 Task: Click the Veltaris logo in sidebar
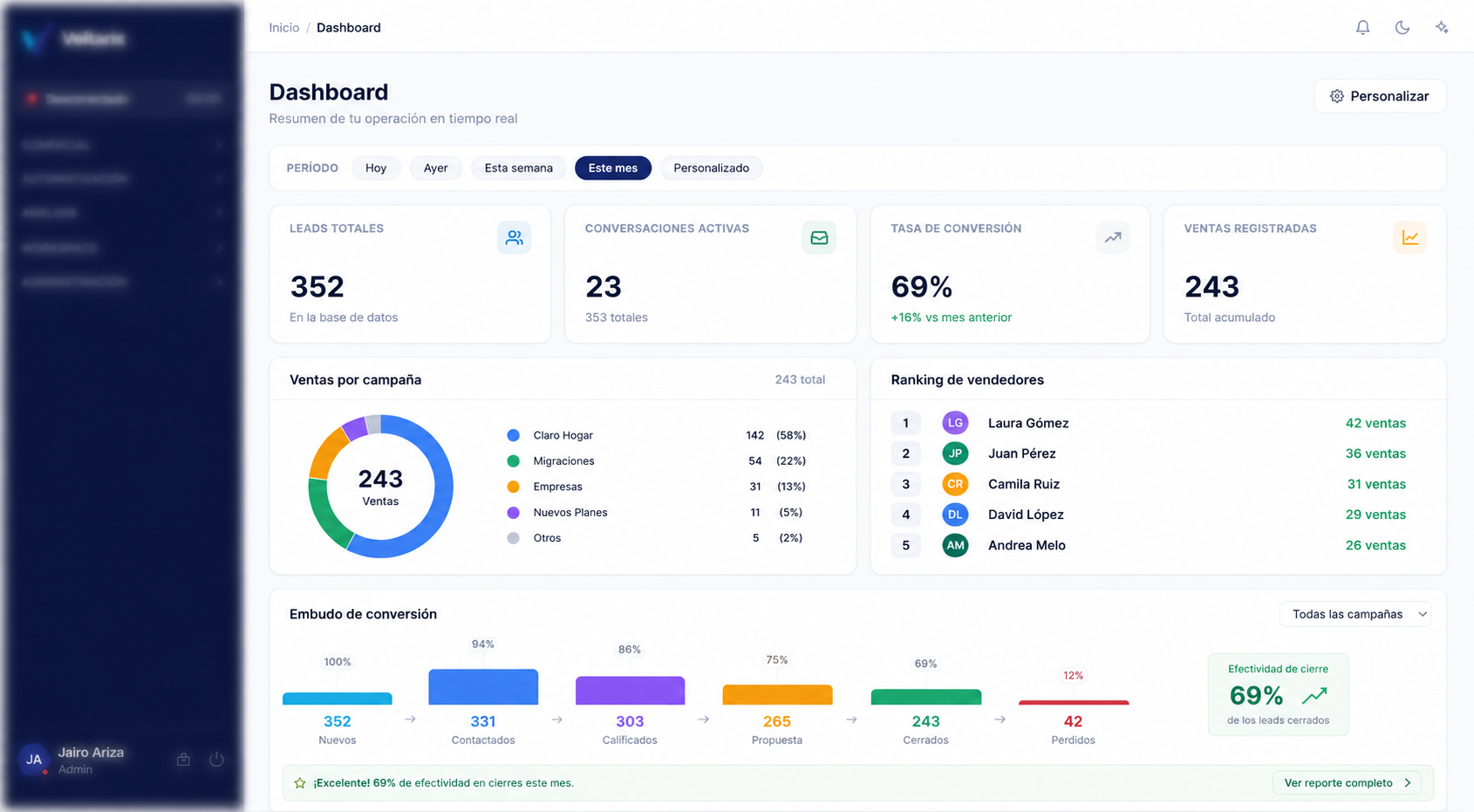coord(35,38)
